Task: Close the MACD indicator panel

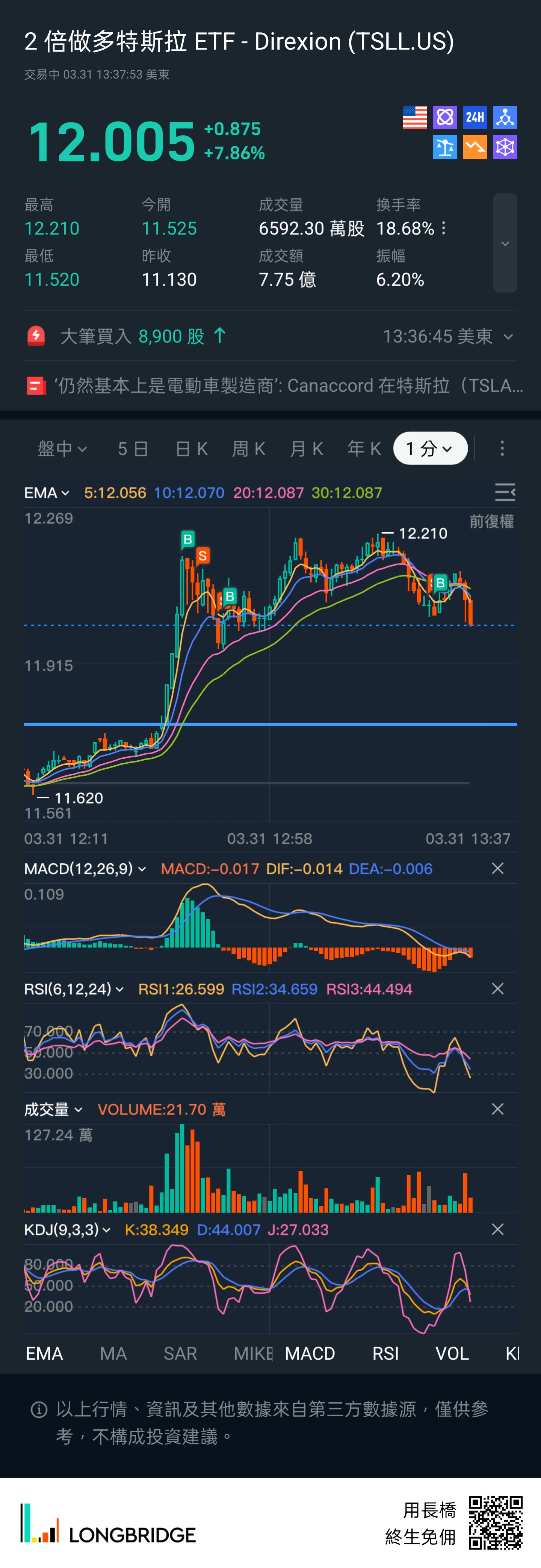Action: (497, 869)
